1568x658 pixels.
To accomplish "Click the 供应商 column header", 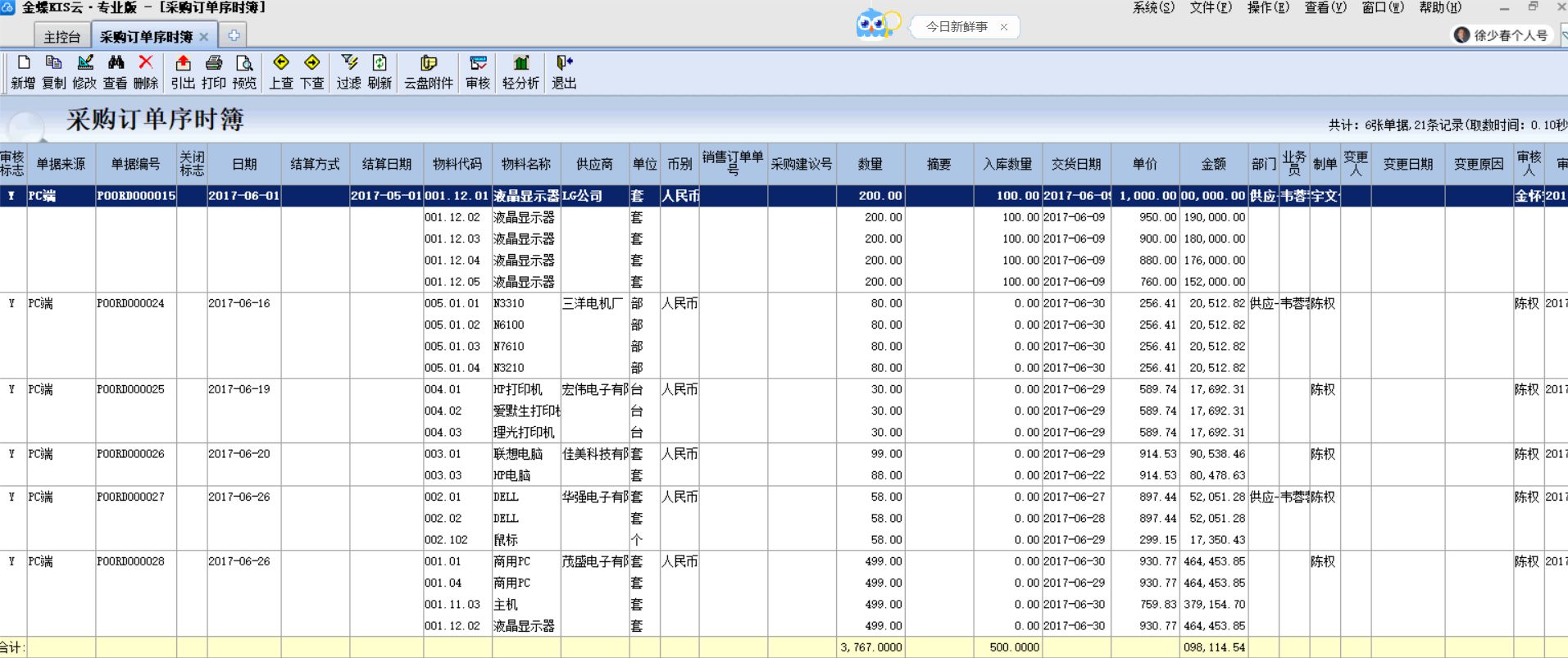I will (594, 164).
